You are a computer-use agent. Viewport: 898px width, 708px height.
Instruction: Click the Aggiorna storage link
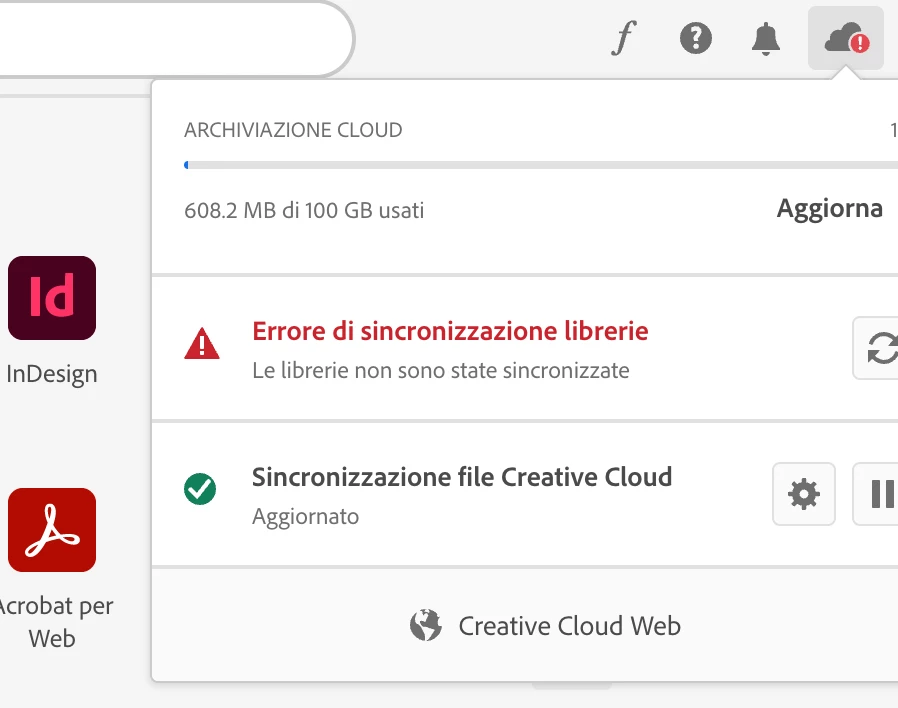coord(829,209)
